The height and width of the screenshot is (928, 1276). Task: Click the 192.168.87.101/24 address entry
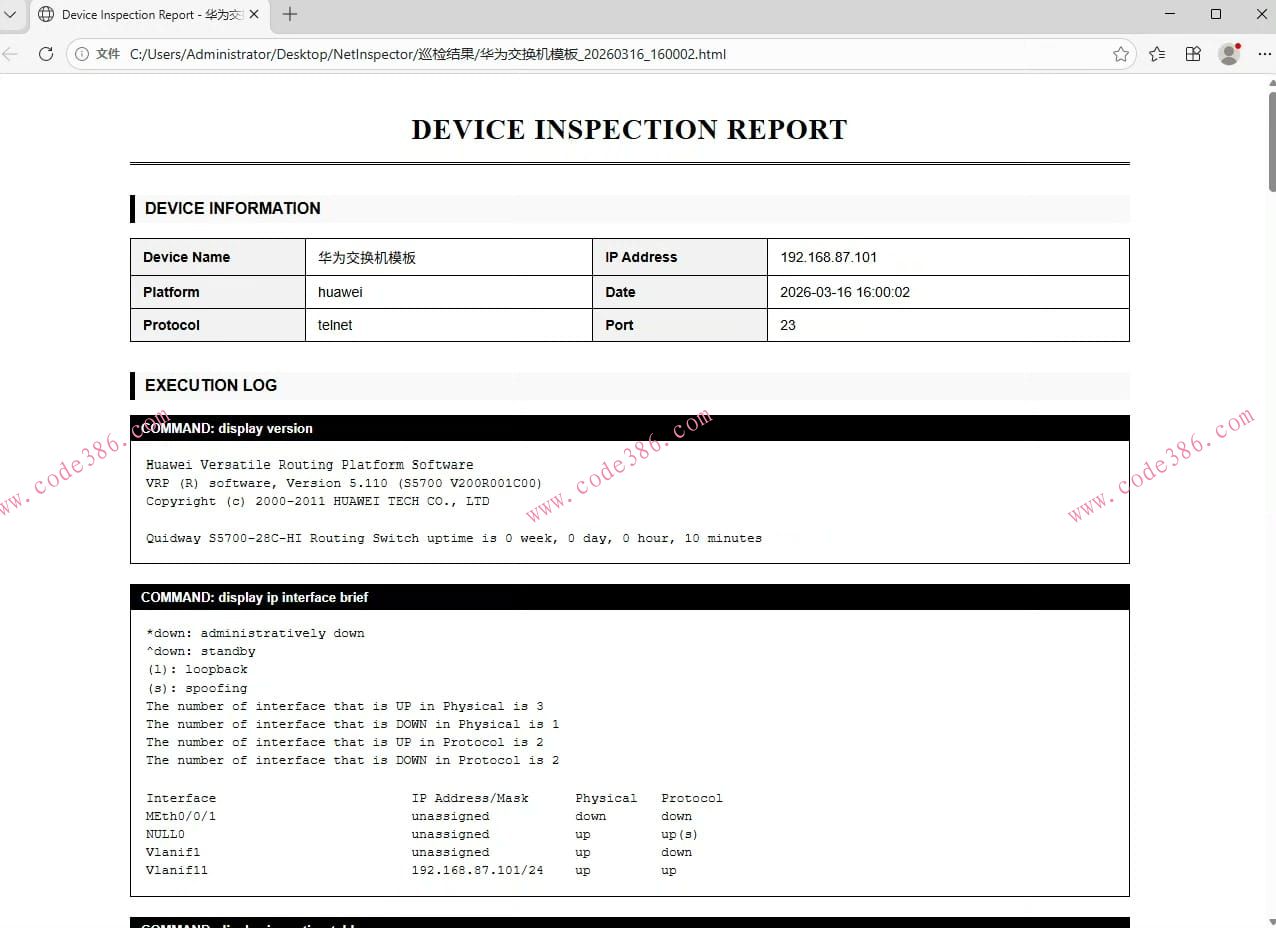(x=478, y=870)
